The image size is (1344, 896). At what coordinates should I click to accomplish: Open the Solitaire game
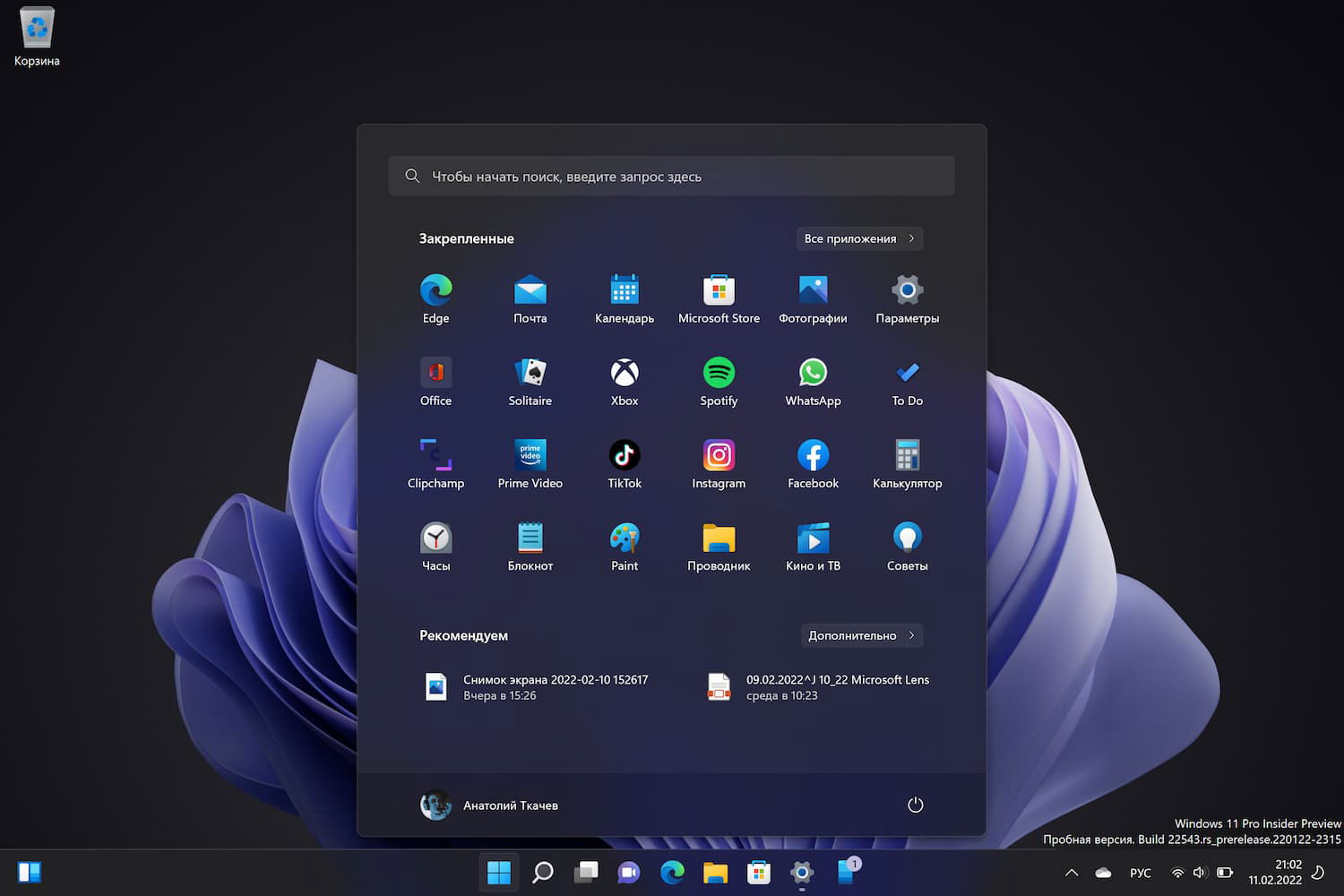[530, 382]
